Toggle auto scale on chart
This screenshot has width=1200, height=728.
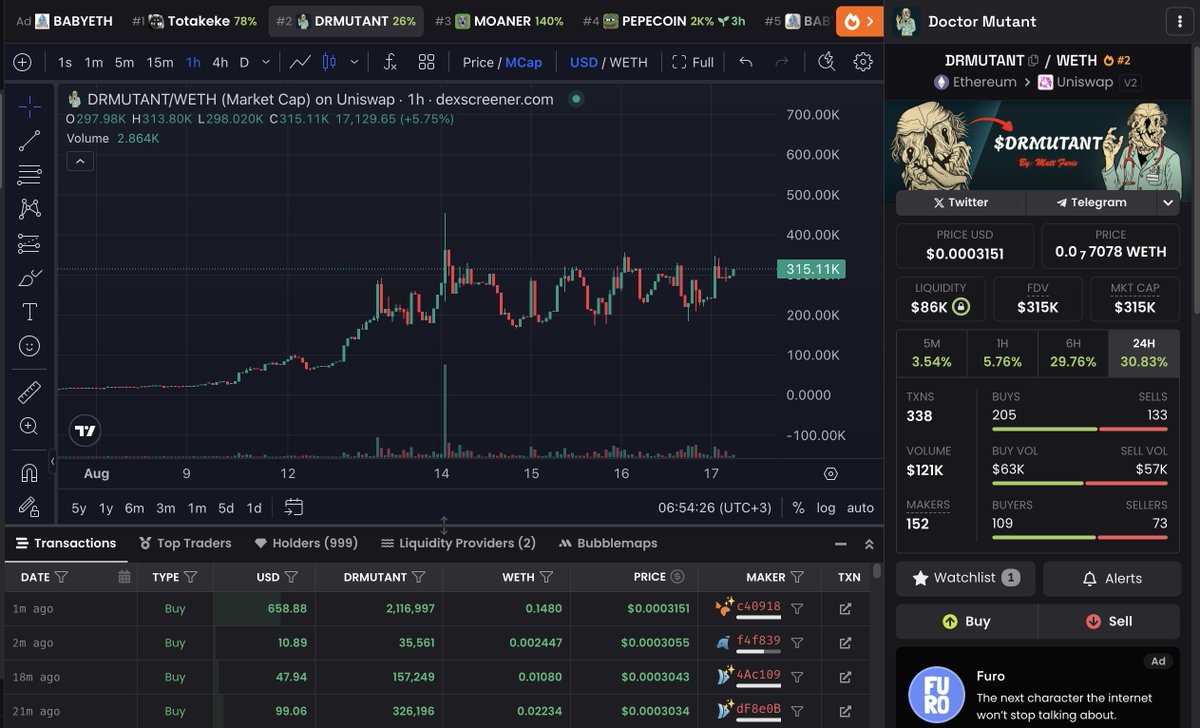tap(860, 508)
